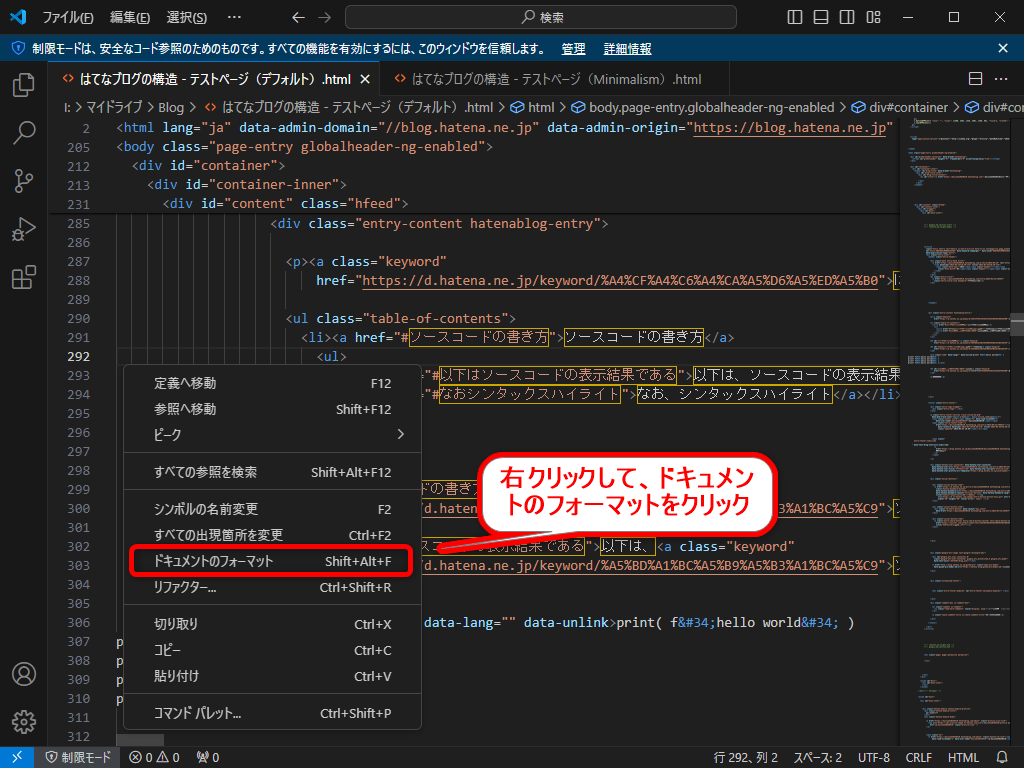Image resolution: width=1024 pixels, height=768 pixels.
Task: Choose すべての出現箇所を変更 from context menu
Action: (272, 536)
